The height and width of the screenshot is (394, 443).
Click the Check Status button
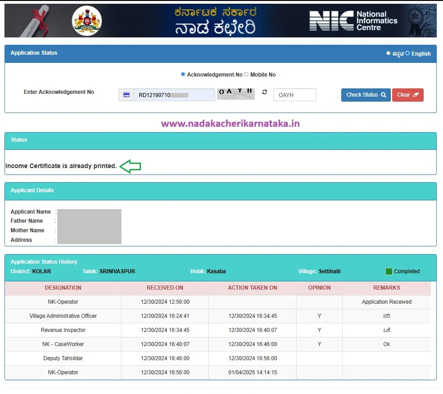[x=366, y=95]
